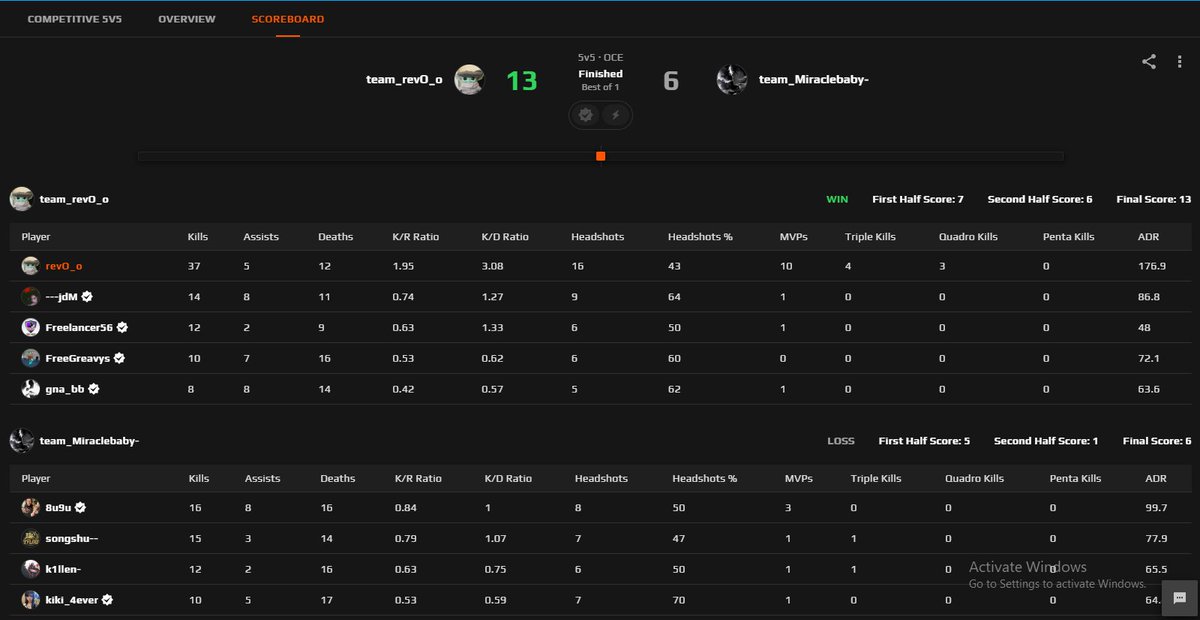This screenshot has width=1200, height=620.
Task: Click songshu-- player avatar icon
Action: [31, 538]
